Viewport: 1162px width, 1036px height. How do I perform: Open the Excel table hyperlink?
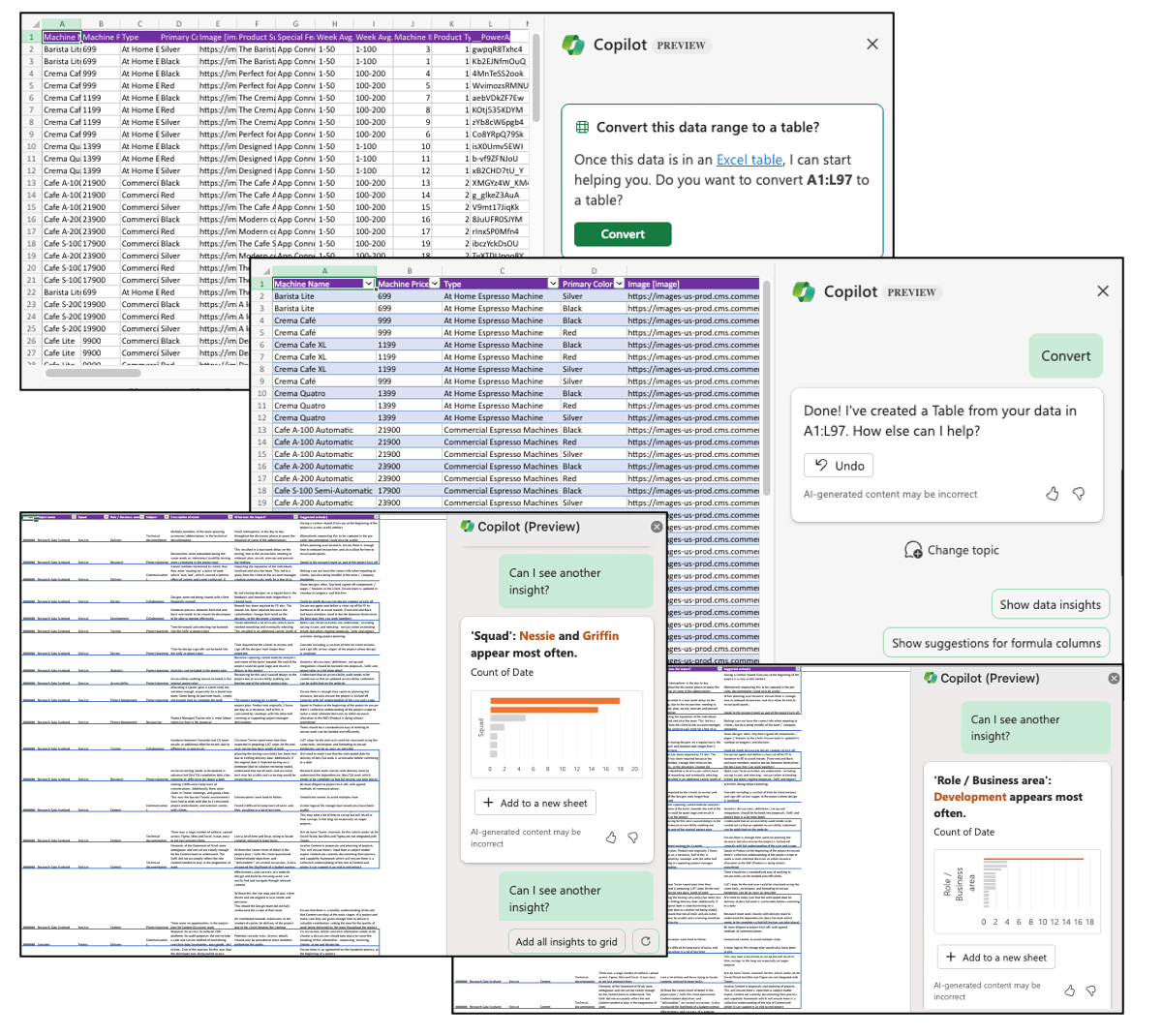(x=749, y=160)
